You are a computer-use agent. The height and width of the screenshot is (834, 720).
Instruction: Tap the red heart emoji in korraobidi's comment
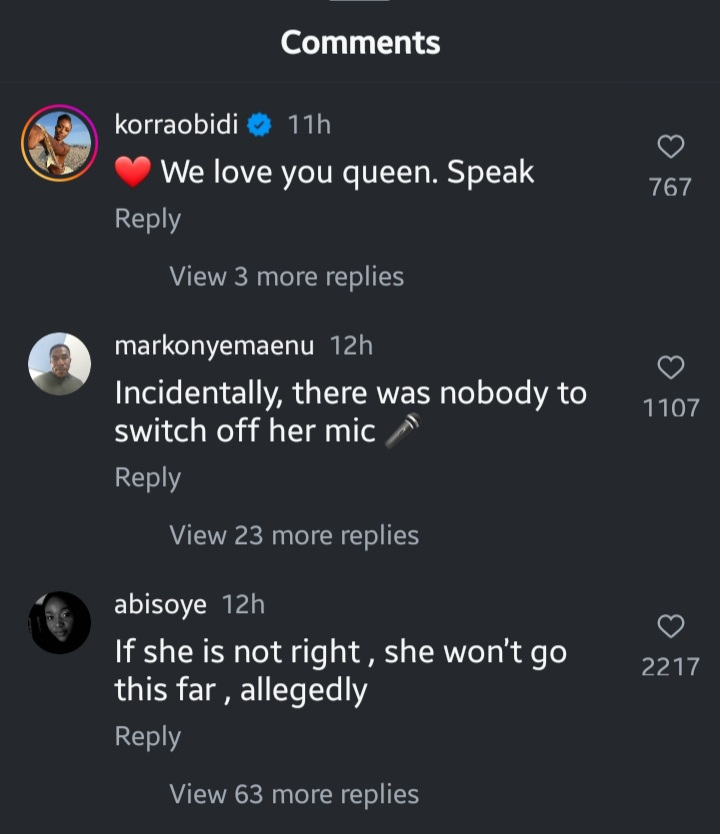[132, 173]
